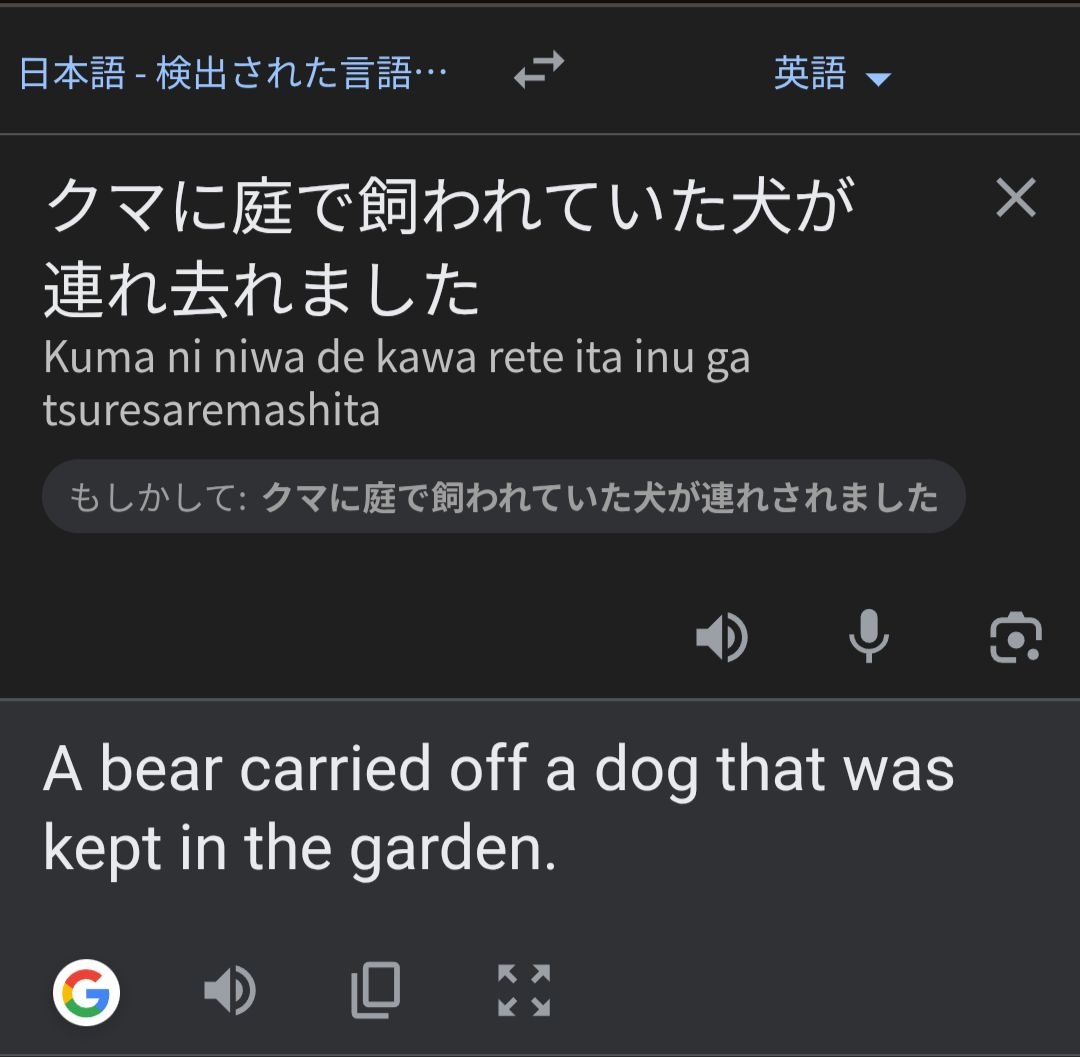
Task: Click the Google G logo icon
Action: (87, 993)
